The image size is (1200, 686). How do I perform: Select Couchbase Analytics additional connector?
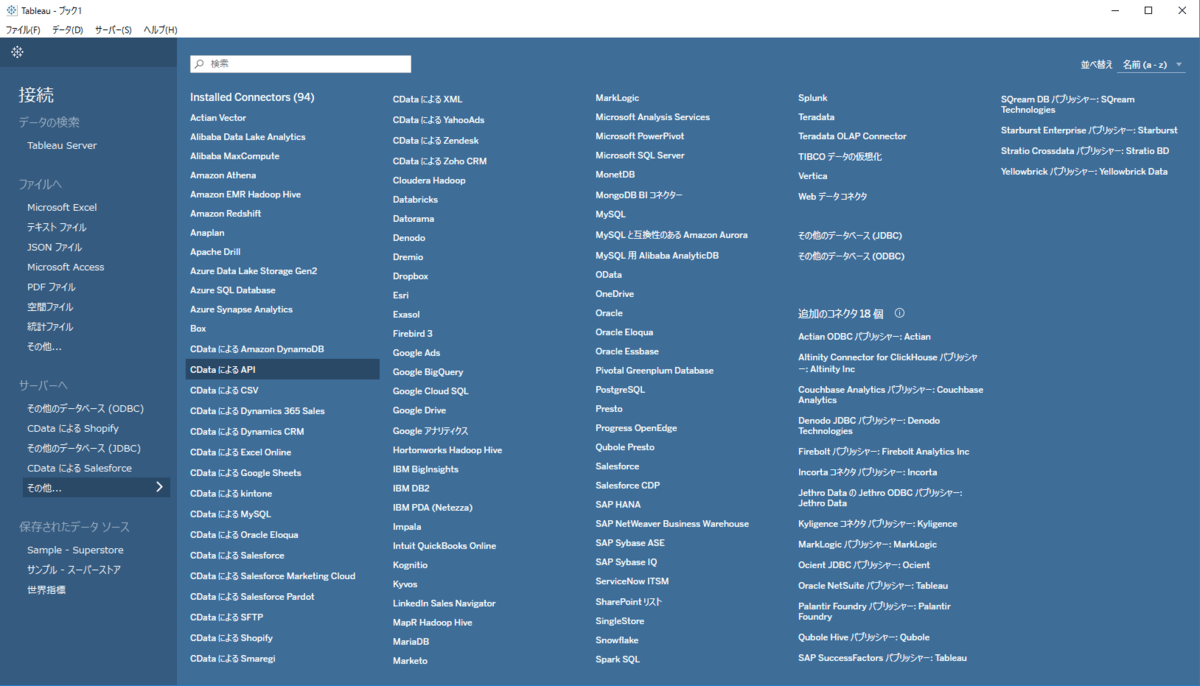890,394
